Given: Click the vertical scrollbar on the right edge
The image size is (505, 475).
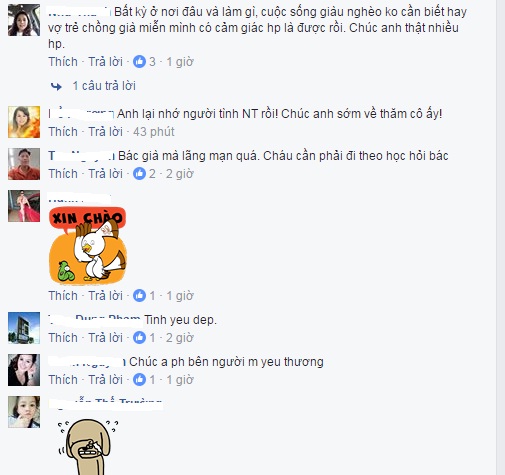Looking at the screenshot, I should [500, 237].
